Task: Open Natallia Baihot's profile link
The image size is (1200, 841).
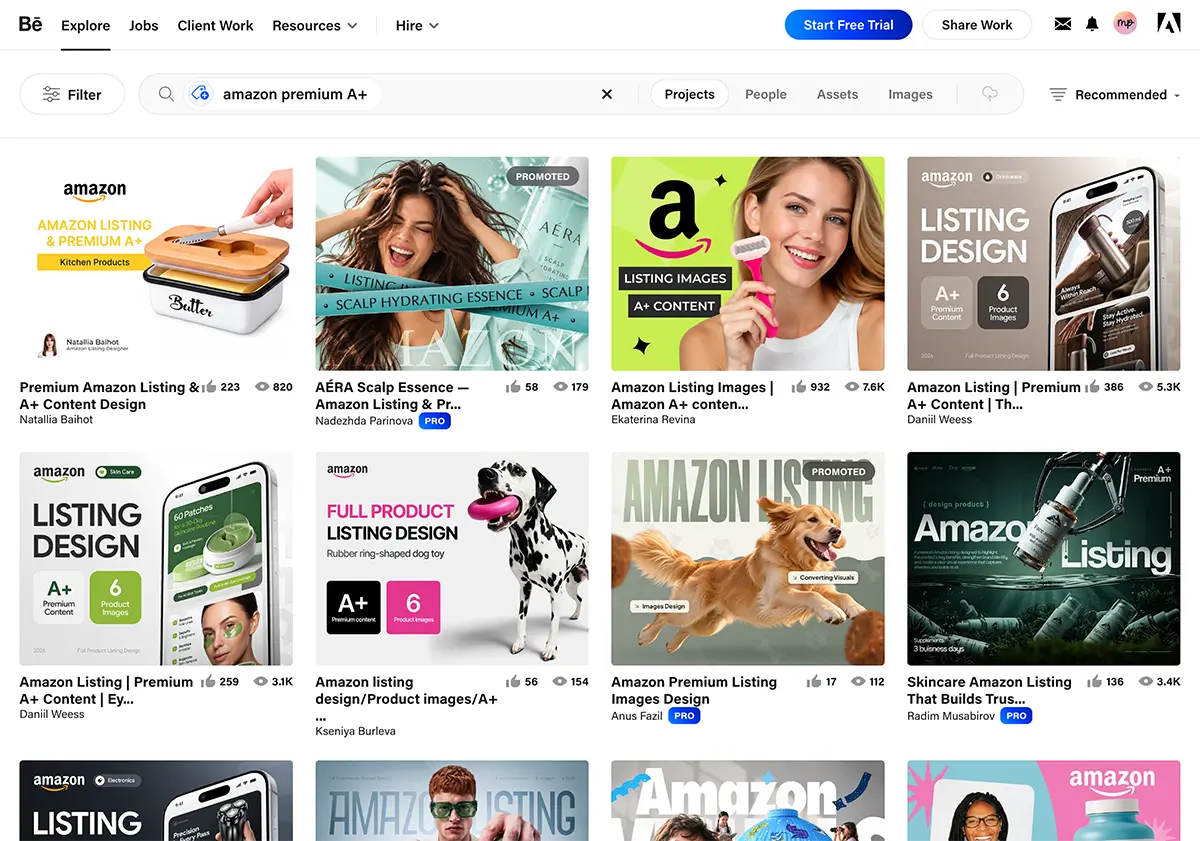Action: pos(56,420)
